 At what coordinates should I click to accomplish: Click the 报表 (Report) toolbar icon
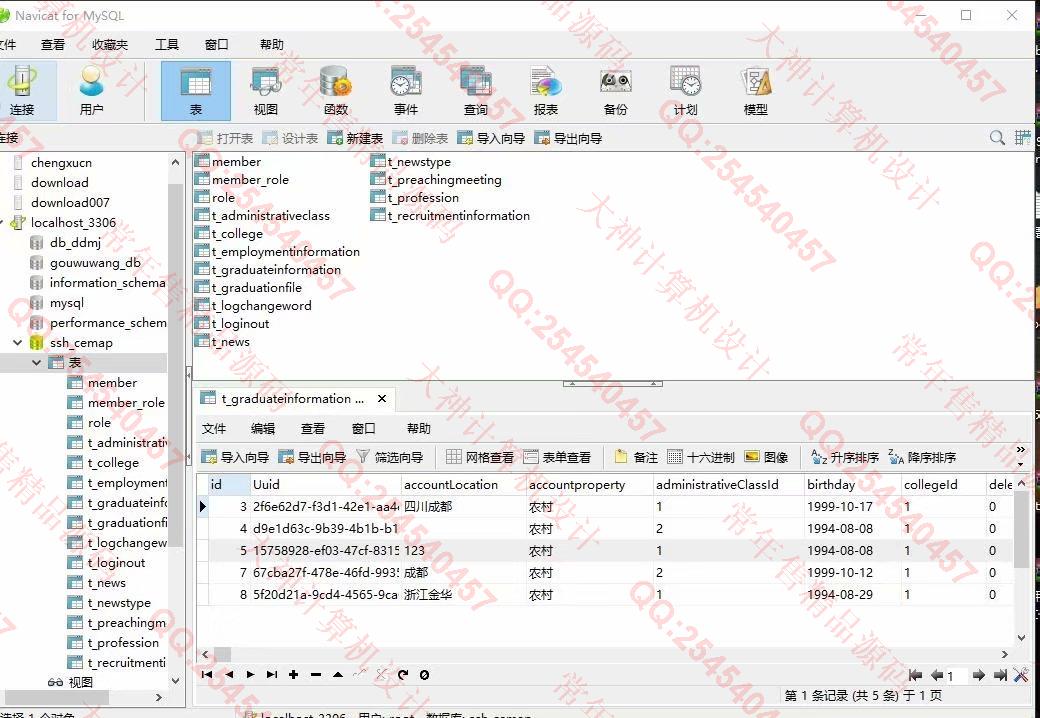[x=546, y=91]
